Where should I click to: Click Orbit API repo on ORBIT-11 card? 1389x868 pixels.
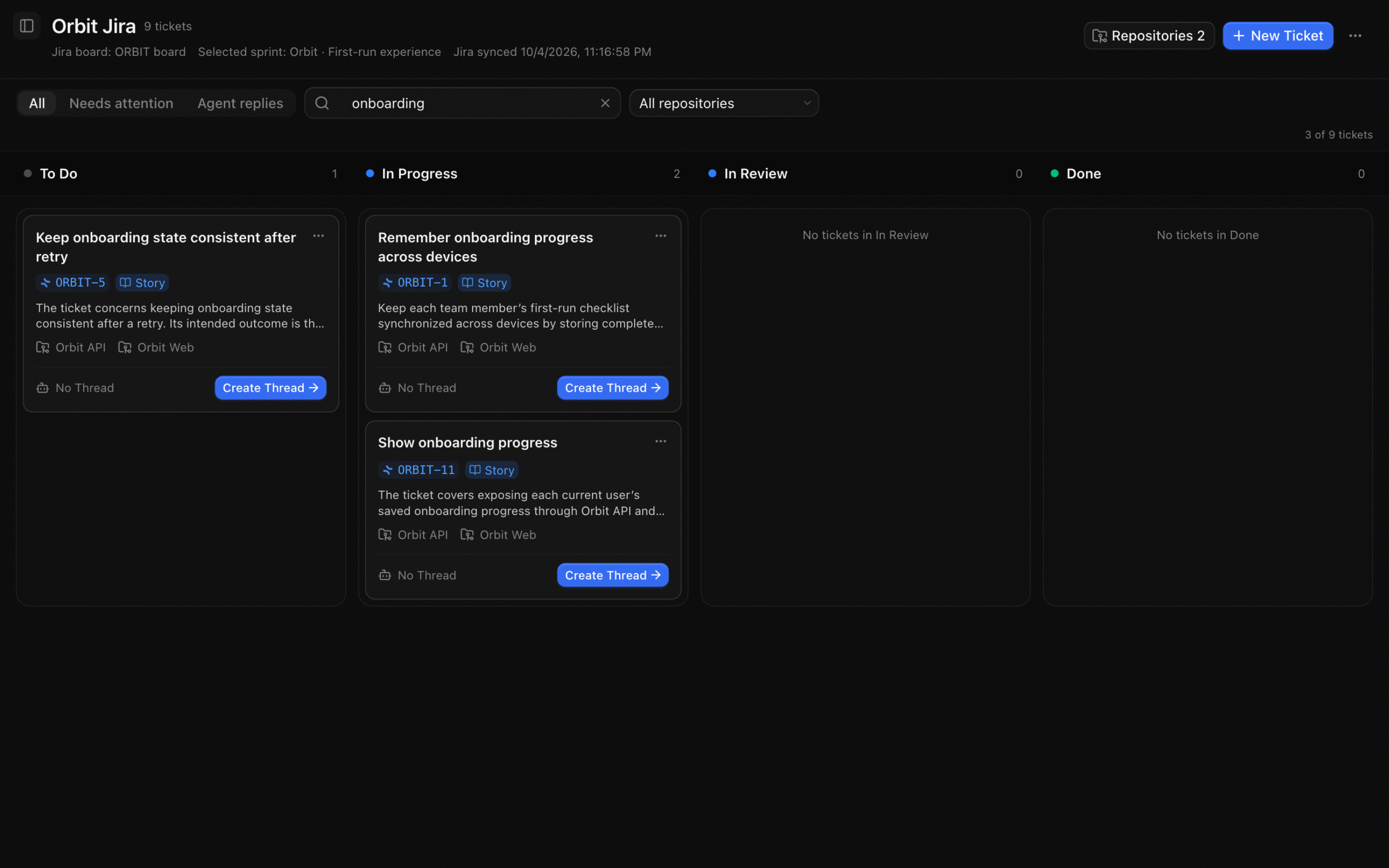[413, 534]
